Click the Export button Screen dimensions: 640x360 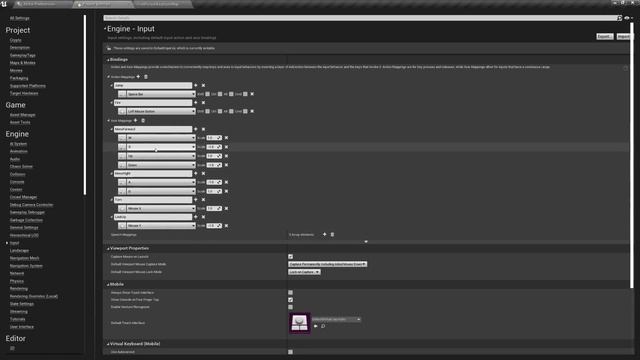pos(604,37)
